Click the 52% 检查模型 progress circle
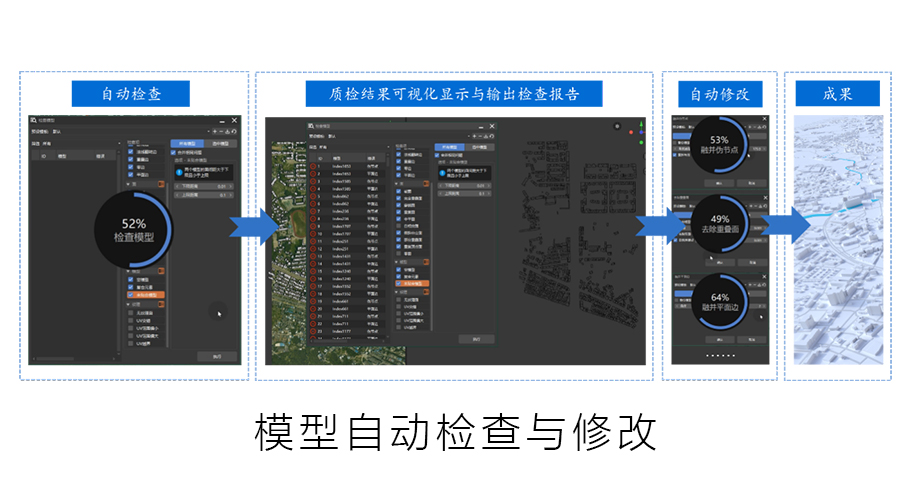The width and height of the screenshot is (911, 494). coord(133,234)
